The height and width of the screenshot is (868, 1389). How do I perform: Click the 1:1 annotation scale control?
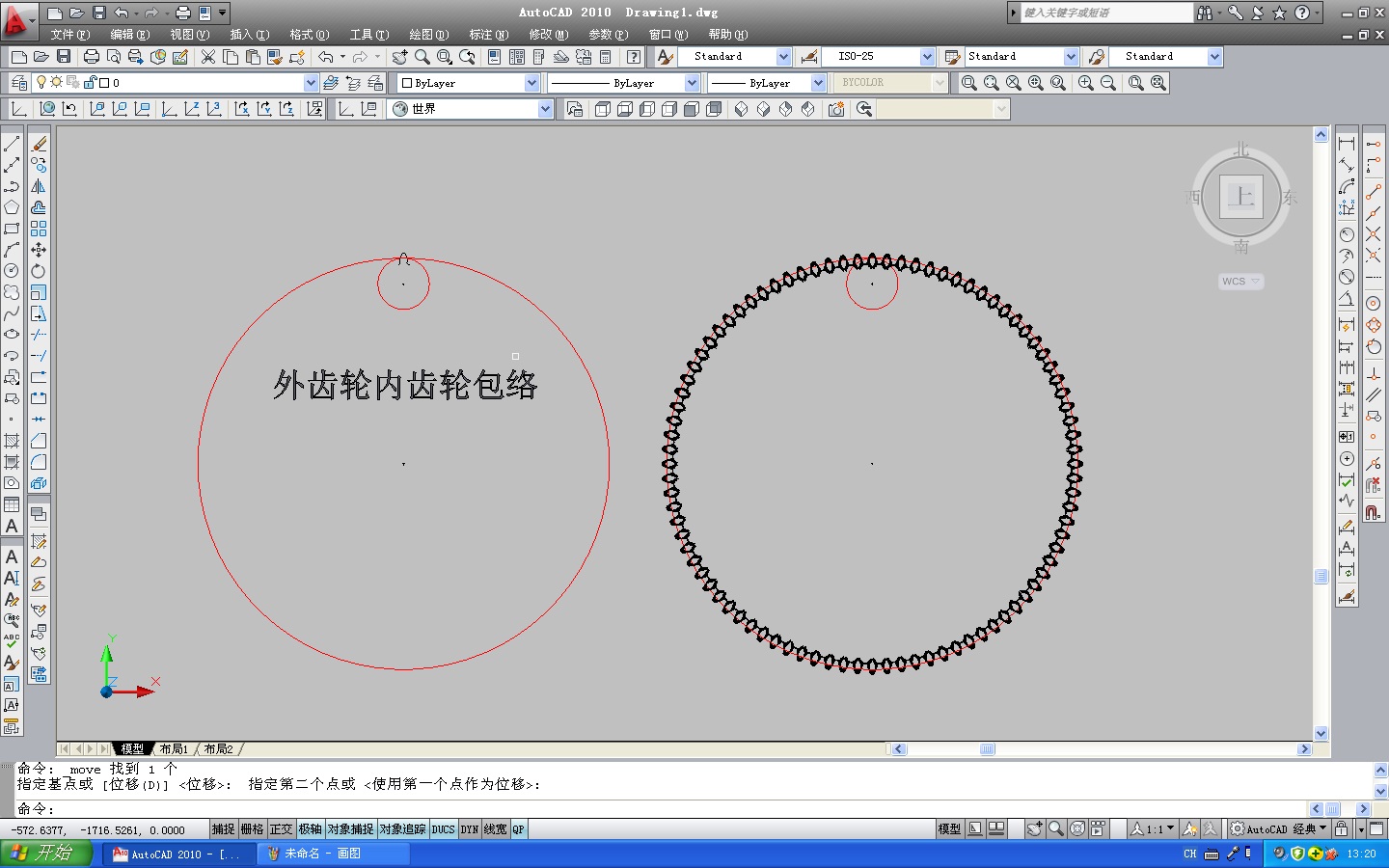pyautogui.click(x=1153, y=829)
